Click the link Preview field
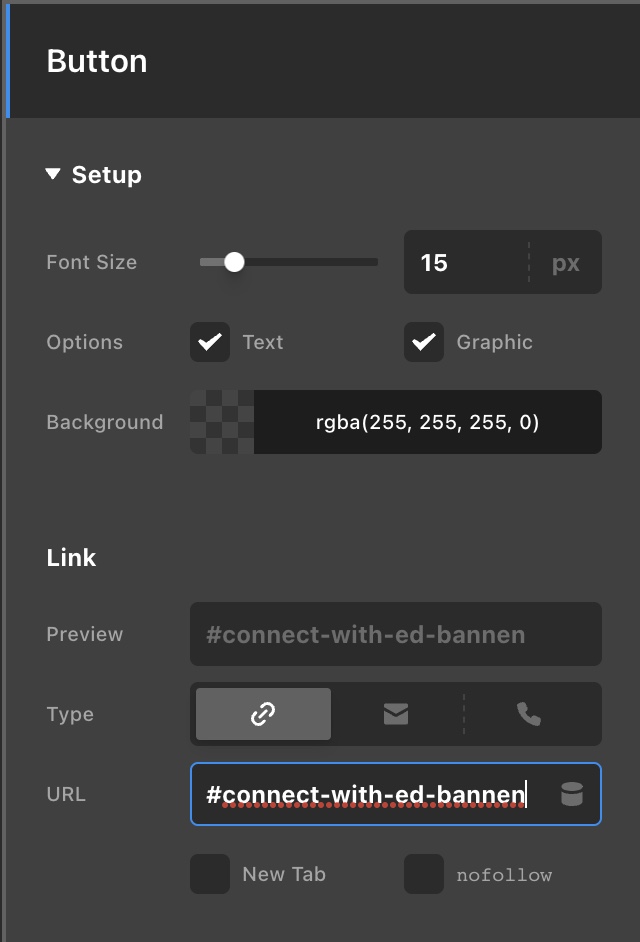The height and width of the screenshot is (942, 640). click(x=395, y=634)
